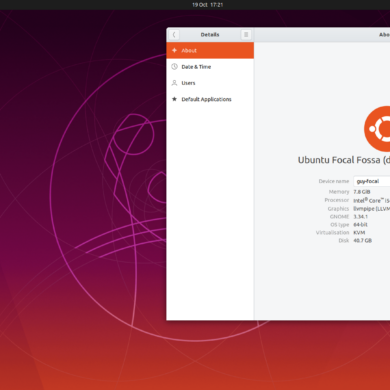Open the top bar clock menu
Viewport: 390px width, 390px height.
[208, 5]
